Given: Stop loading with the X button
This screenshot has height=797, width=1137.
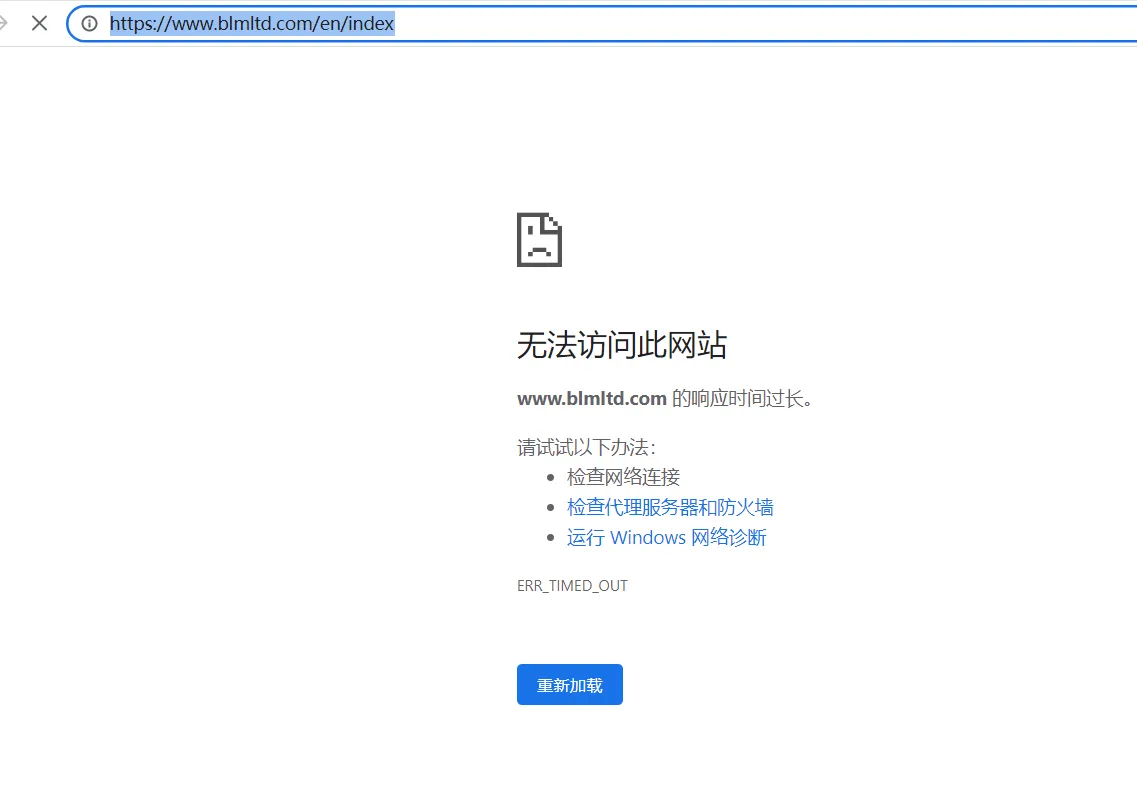Looking at the screenshot, I should 40,23.
